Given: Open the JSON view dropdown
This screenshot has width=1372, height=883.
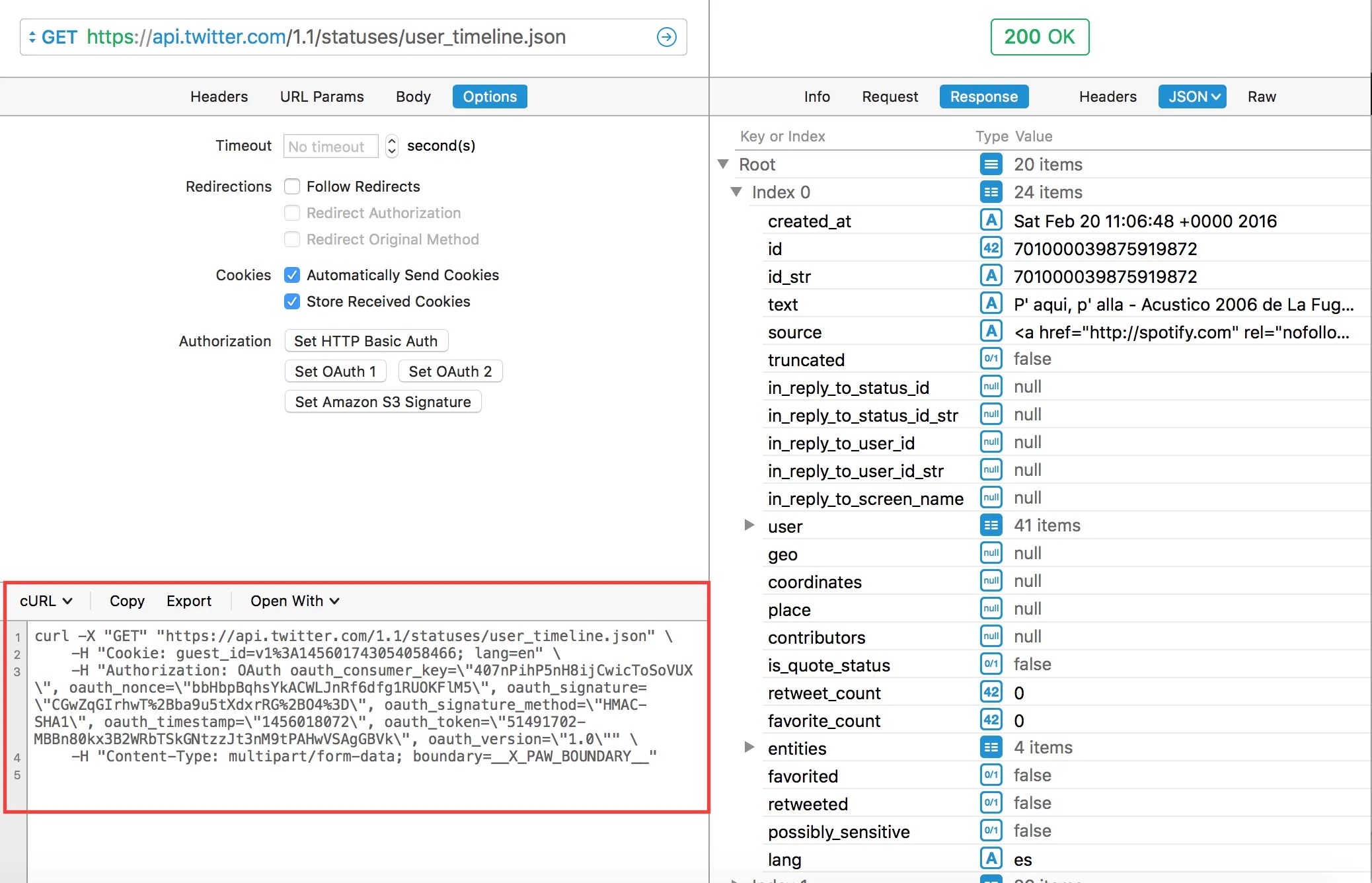Looking at the screenshot, I should (1192, 96).
